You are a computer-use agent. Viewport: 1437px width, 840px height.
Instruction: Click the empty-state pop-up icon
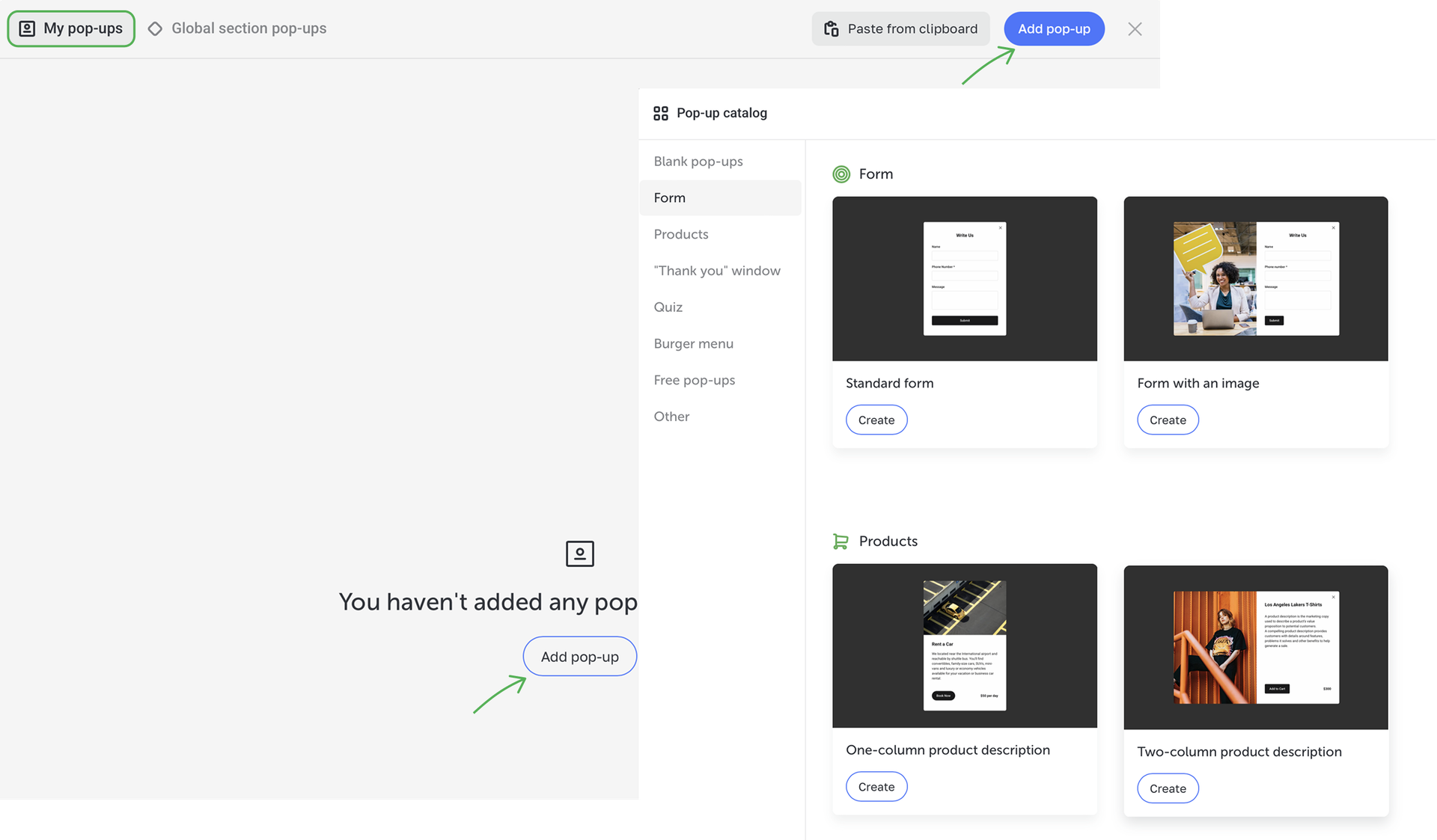(x=579, y=554)
